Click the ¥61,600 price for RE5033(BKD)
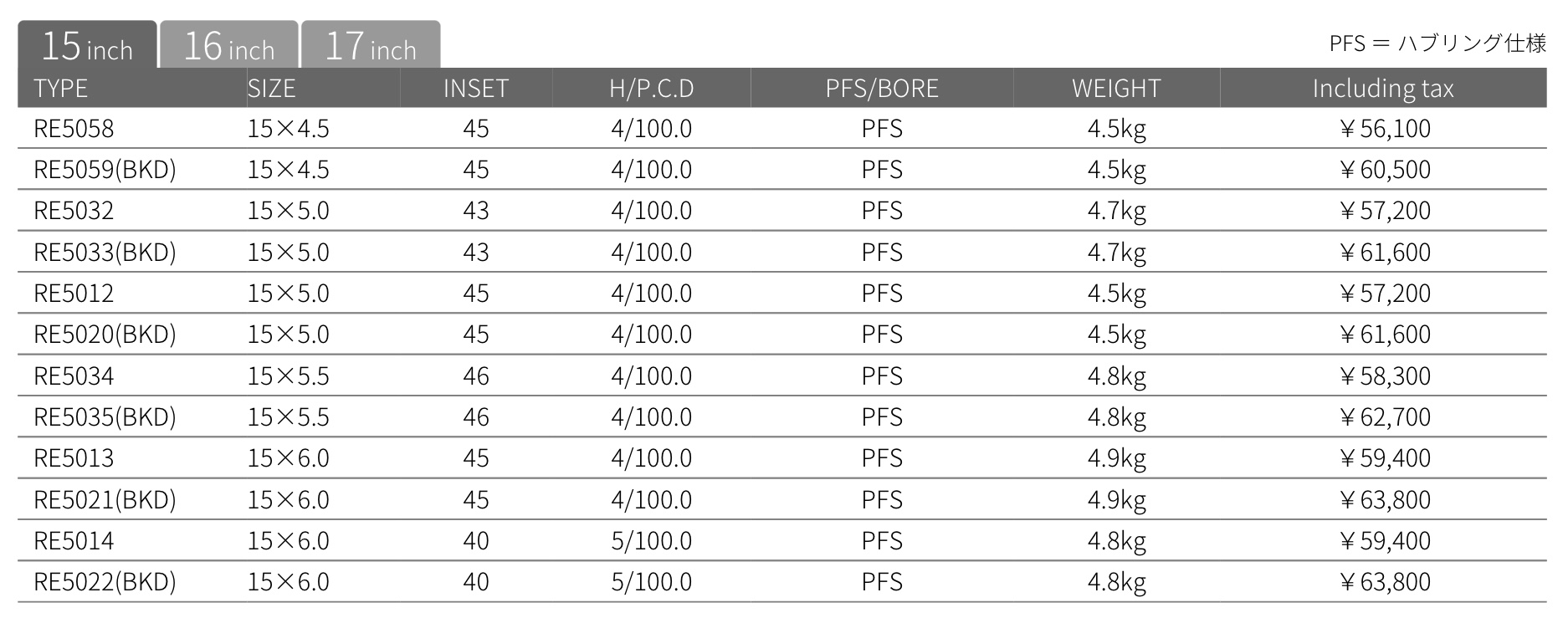Screen dimensions: 1568x618 pos(1385,253)
